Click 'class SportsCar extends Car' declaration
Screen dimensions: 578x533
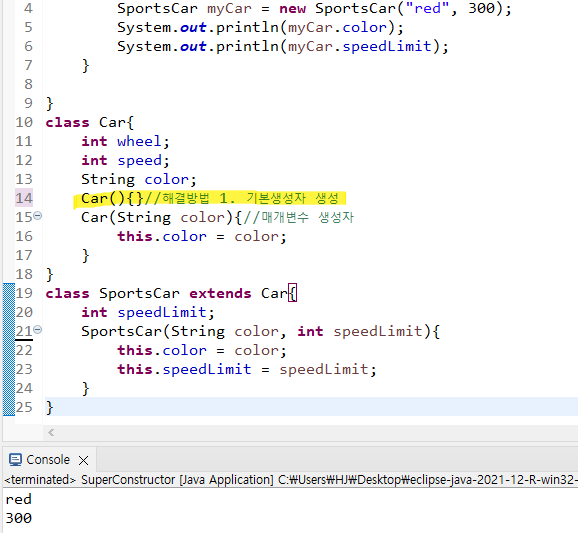[166, 293]
